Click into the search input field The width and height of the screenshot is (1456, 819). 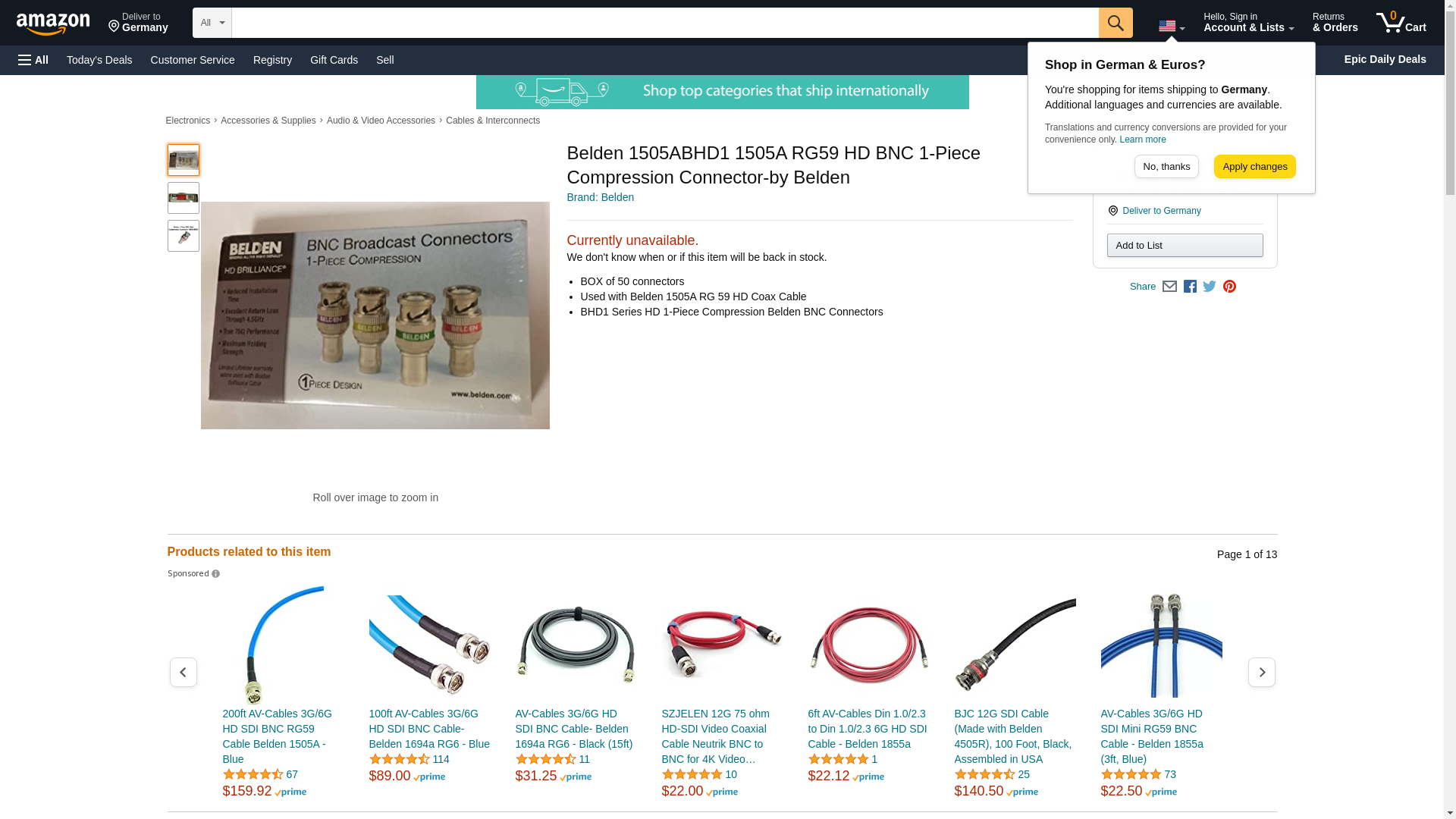tap(665, 23)
